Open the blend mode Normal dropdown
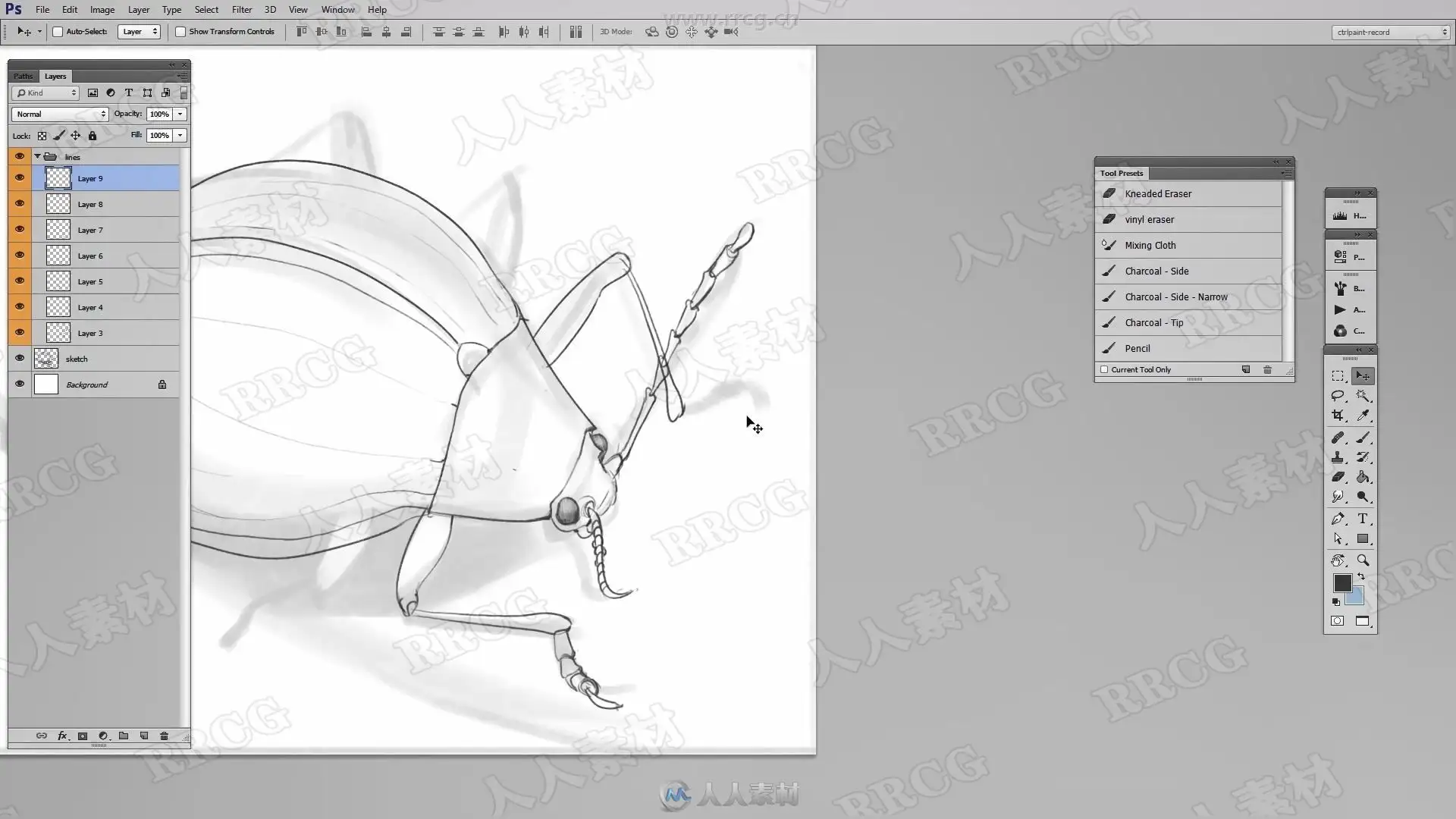This screenshot has height=819, width=1456. pos(60,114)
